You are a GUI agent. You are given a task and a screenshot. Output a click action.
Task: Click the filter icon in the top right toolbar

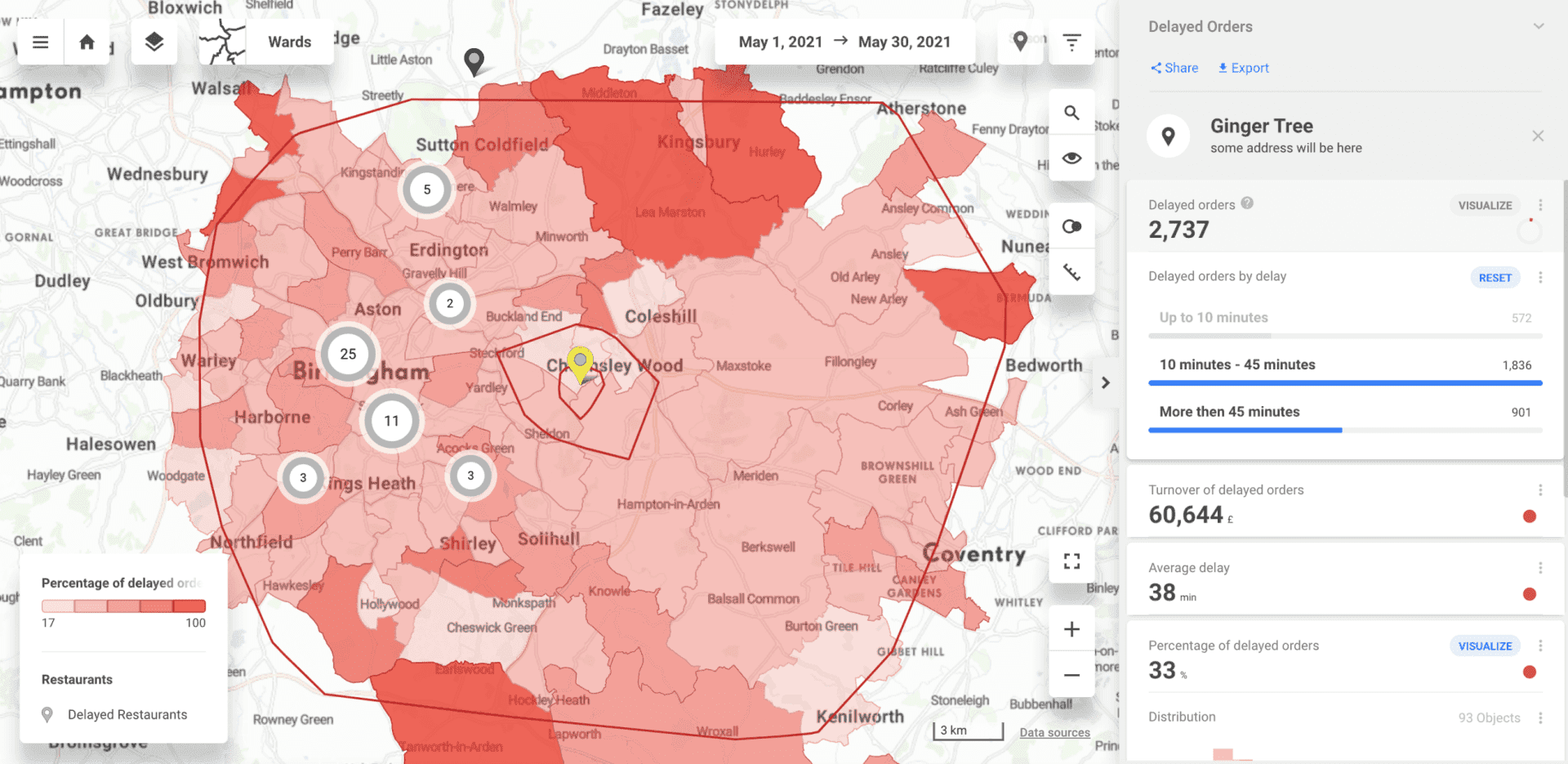tap(1071, 42)
